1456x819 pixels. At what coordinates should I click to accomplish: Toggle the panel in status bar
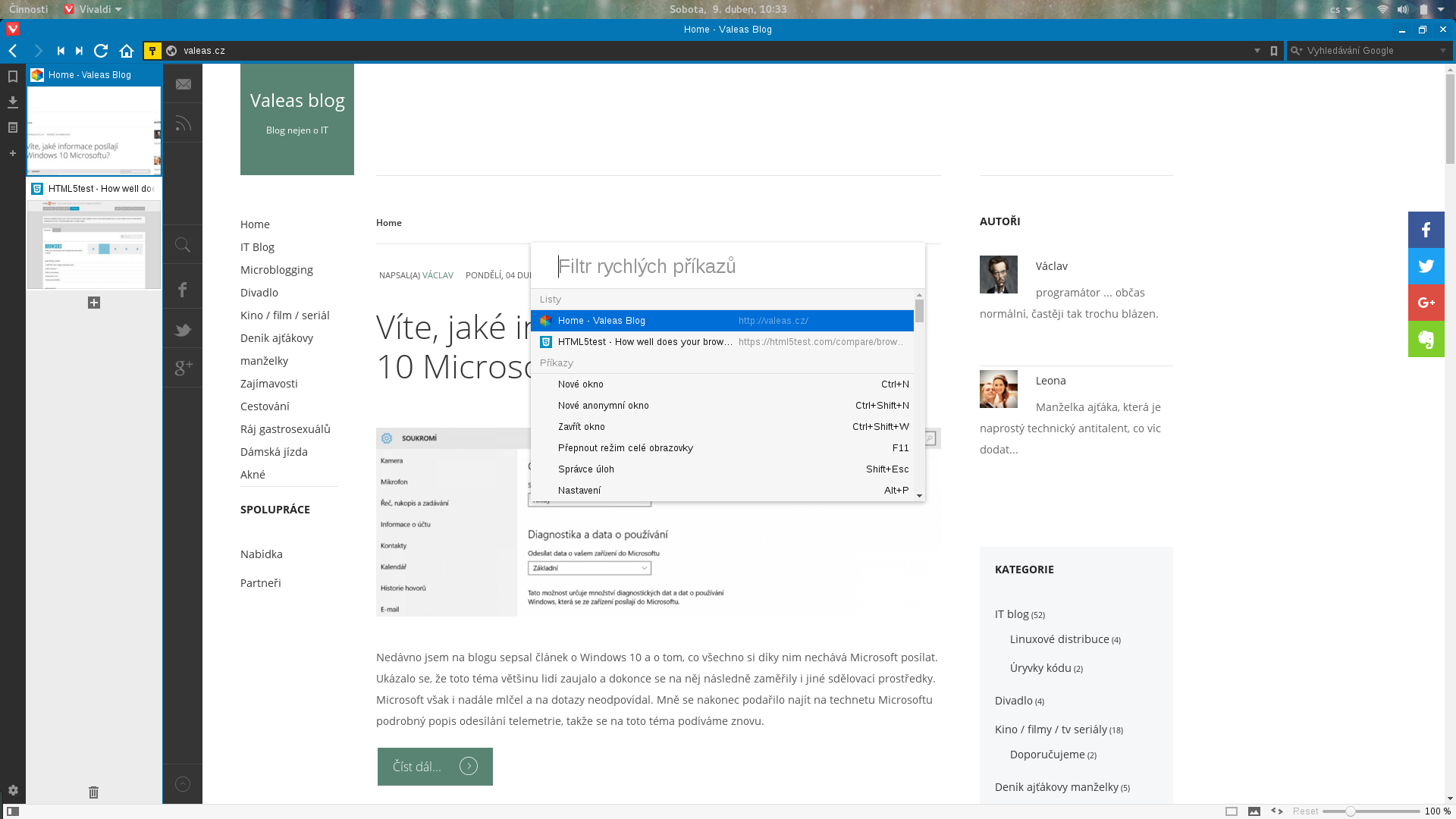click(13, 811)
